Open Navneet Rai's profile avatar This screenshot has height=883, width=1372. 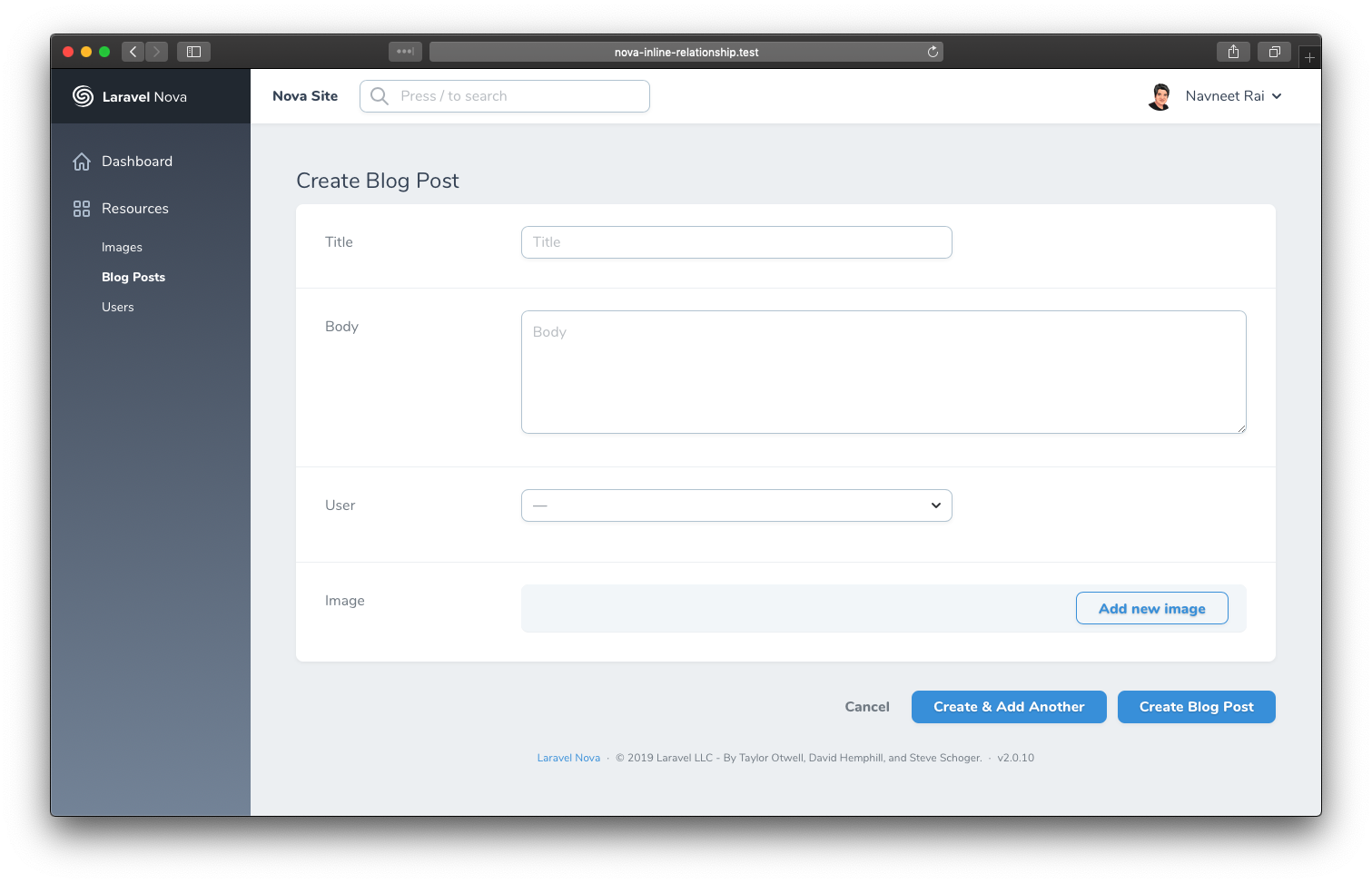(1160, 96)
